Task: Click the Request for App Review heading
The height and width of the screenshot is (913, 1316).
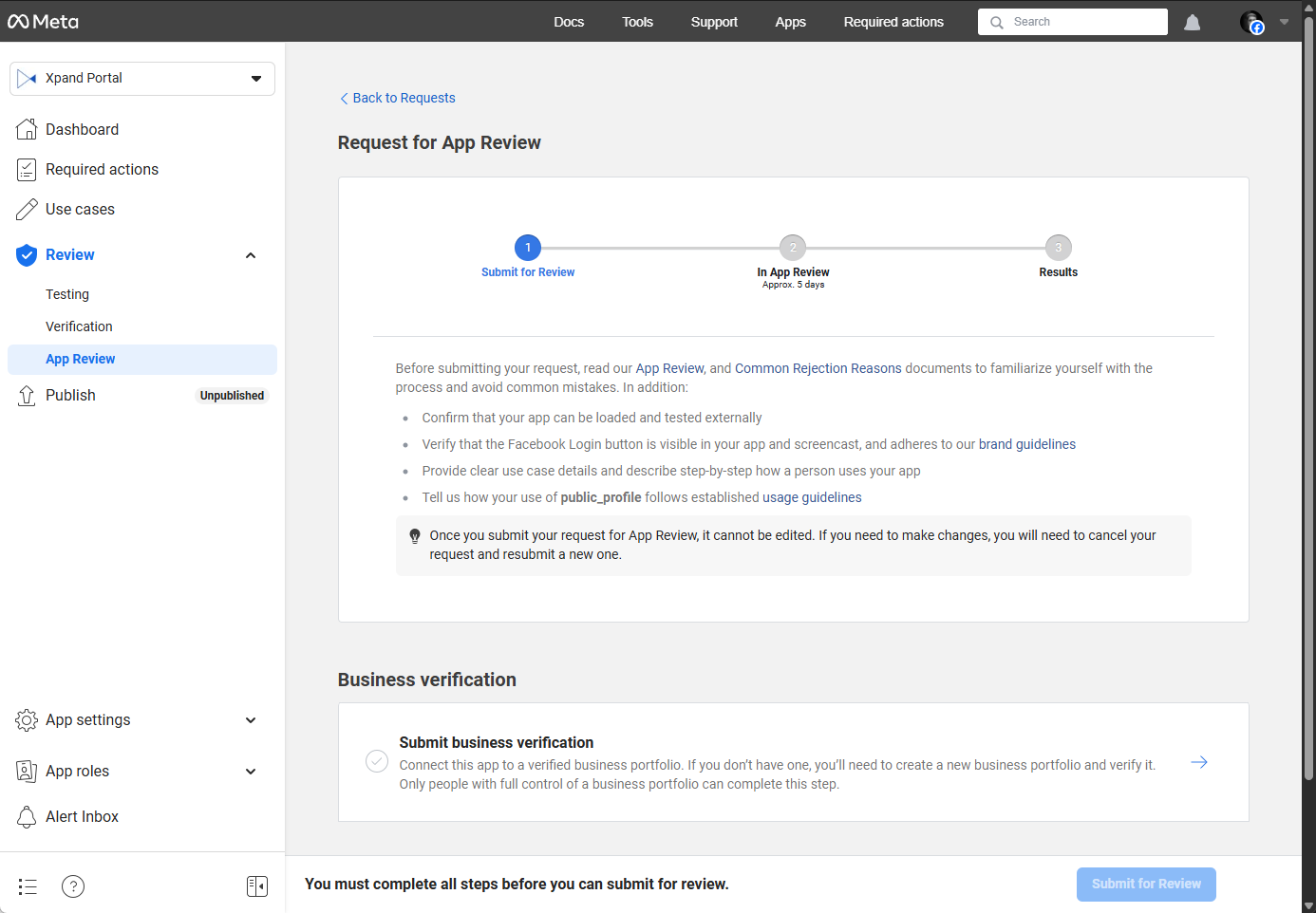Action: (x=439, y=142)
